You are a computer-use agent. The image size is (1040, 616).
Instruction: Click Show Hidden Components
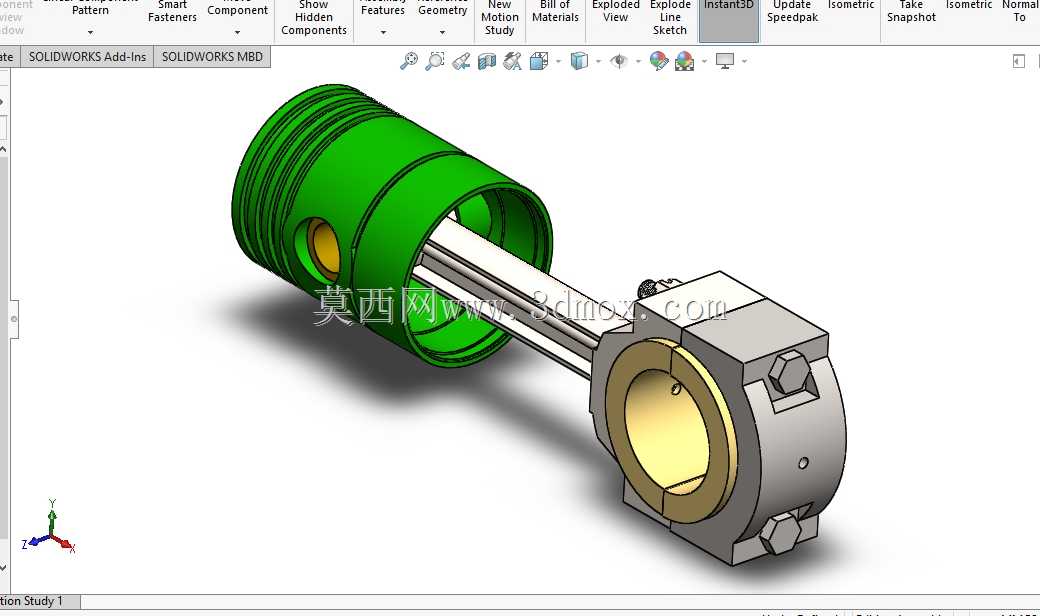click(x=314, y=18)
